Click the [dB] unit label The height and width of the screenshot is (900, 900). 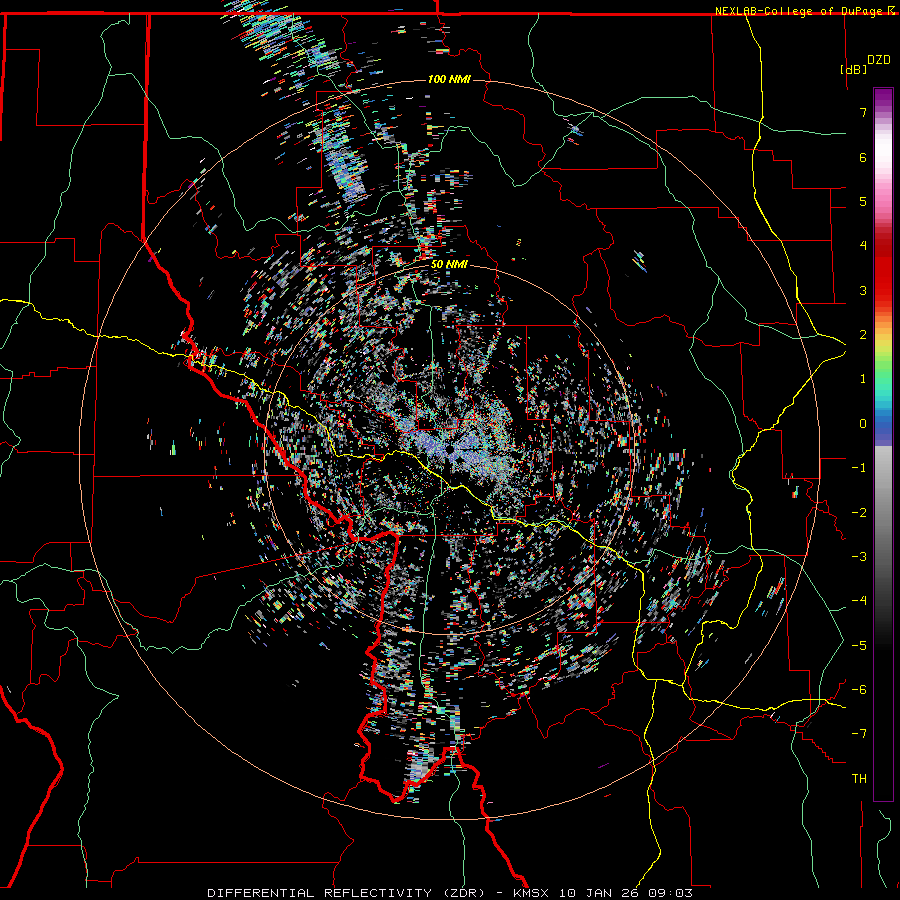coord(853,69)
